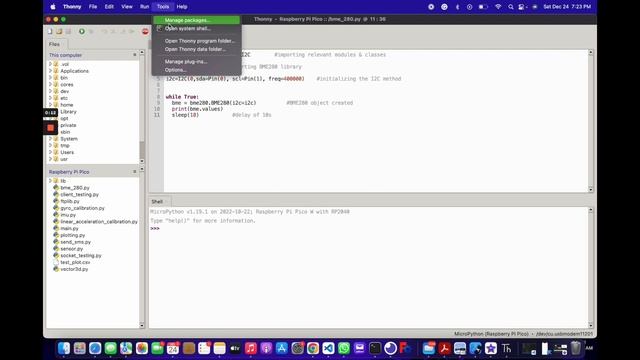Select main.py on the Pico

click(69, 228)
